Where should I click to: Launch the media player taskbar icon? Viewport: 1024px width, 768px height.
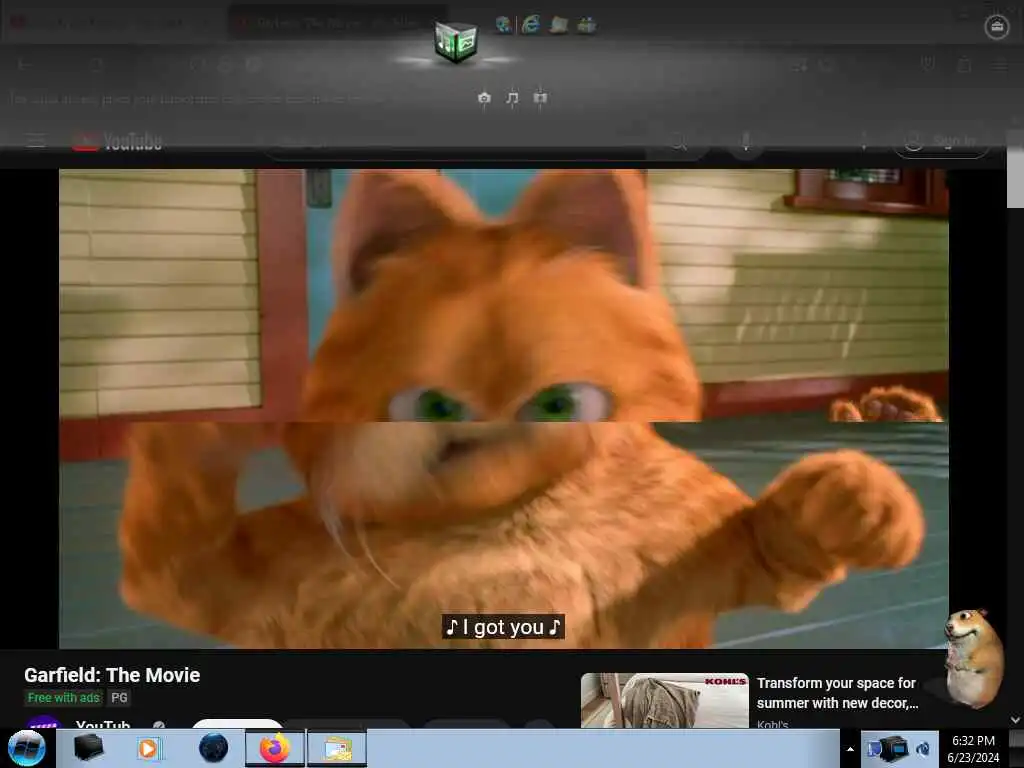[148, 748]
